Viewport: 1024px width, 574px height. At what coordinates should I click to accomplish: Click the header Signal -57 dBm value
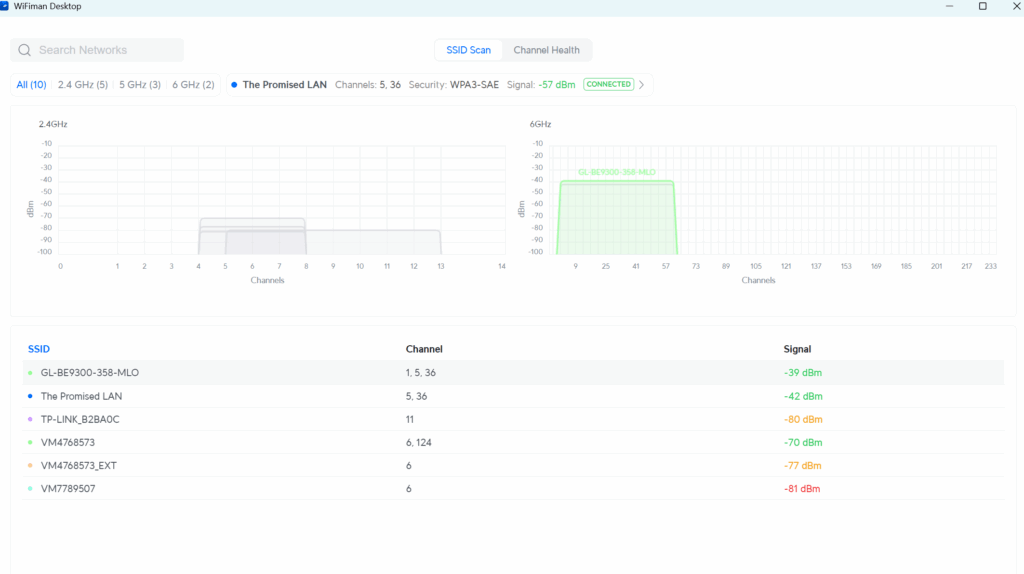coord(556,85)
